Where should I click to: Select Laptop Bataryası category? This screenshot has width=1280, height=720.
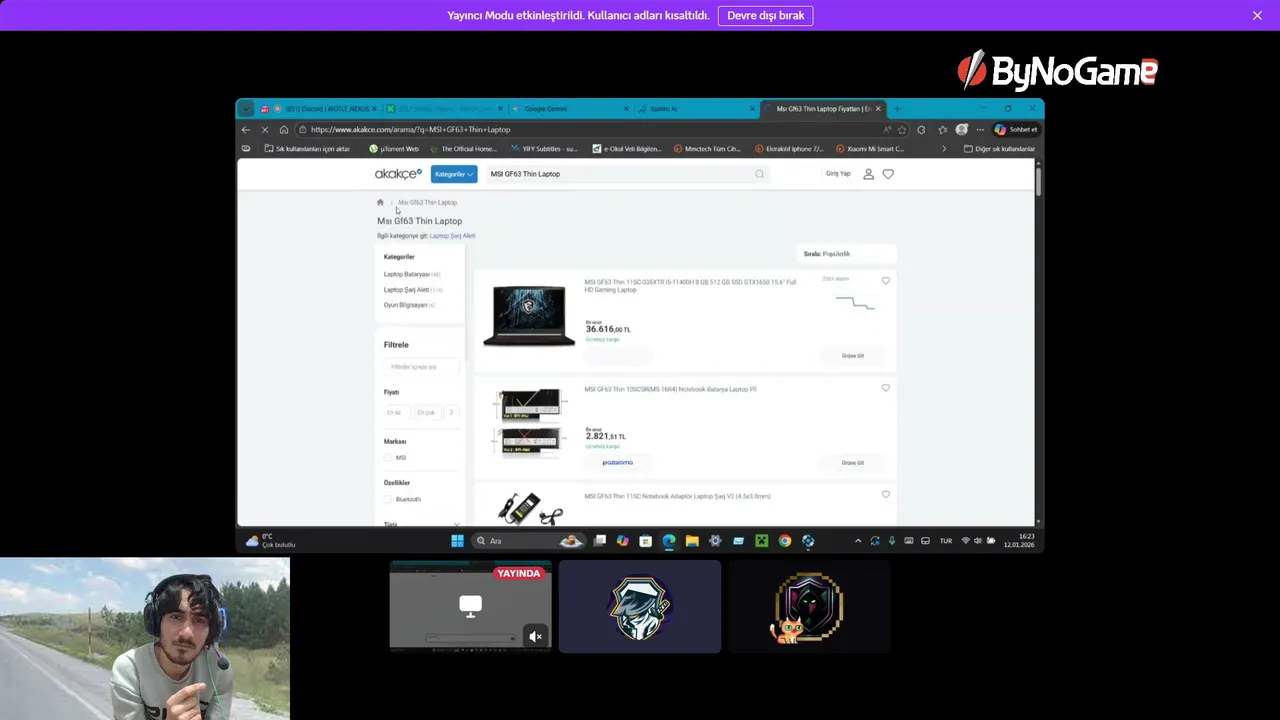pos(411,274)
